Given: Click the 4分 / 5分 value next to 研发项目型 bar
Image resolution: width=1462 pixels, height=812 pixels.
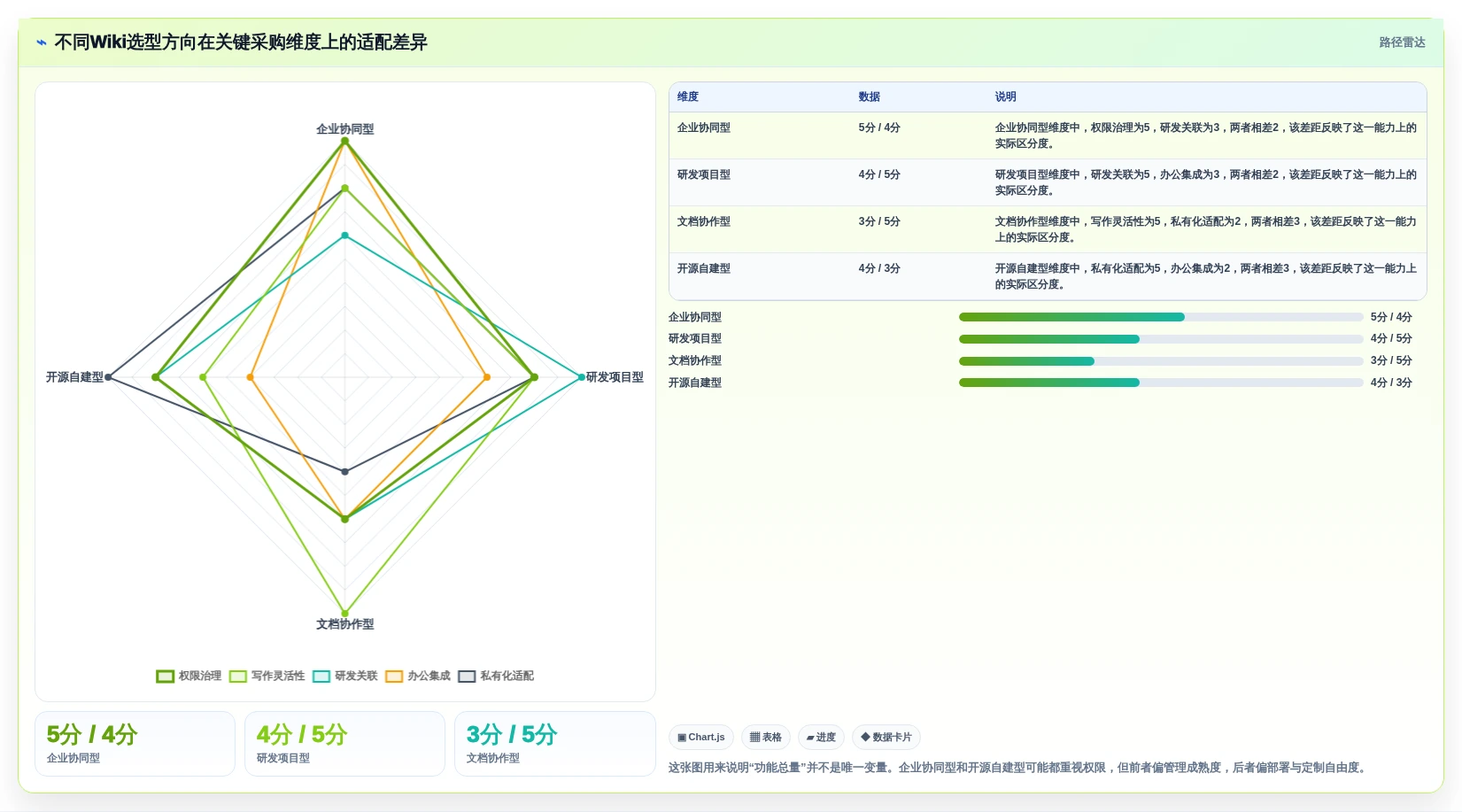Looking at the screenshot, I should coord(1391,338).
